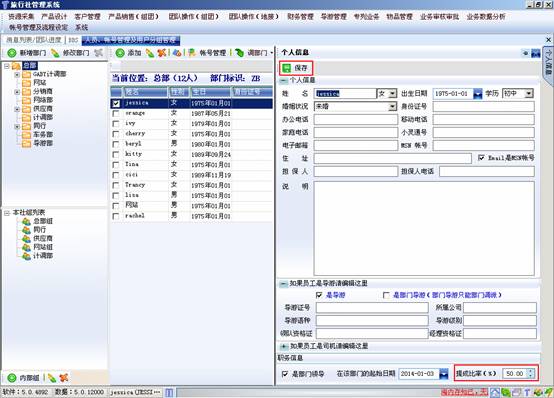Open the 系统 menu
This screenshot has width=554, height=398.
click(x=82, y=27)
